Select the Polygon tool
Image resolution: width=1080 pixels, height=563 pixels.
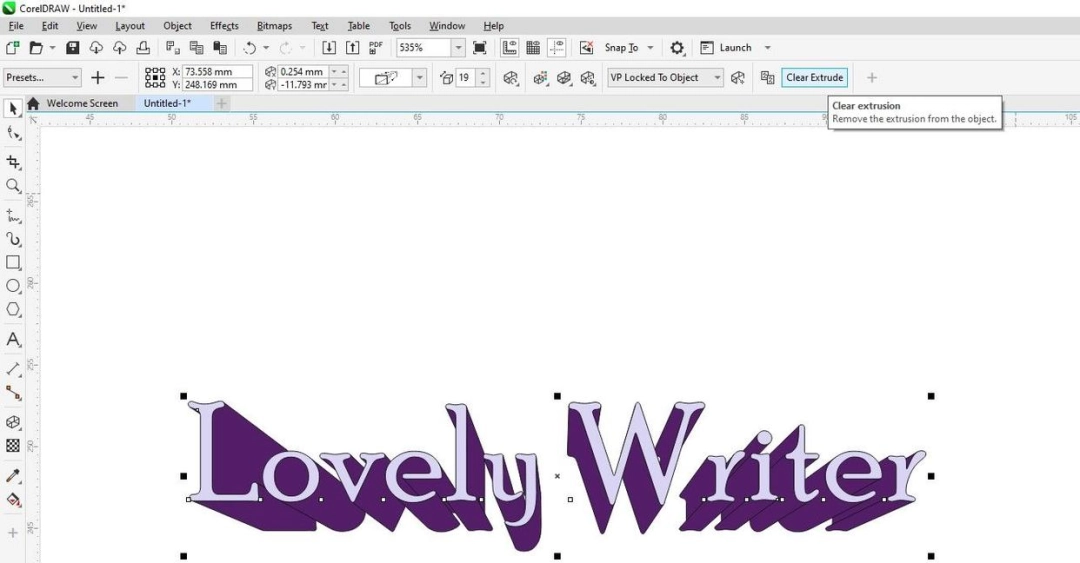click(x=12, y=309)
